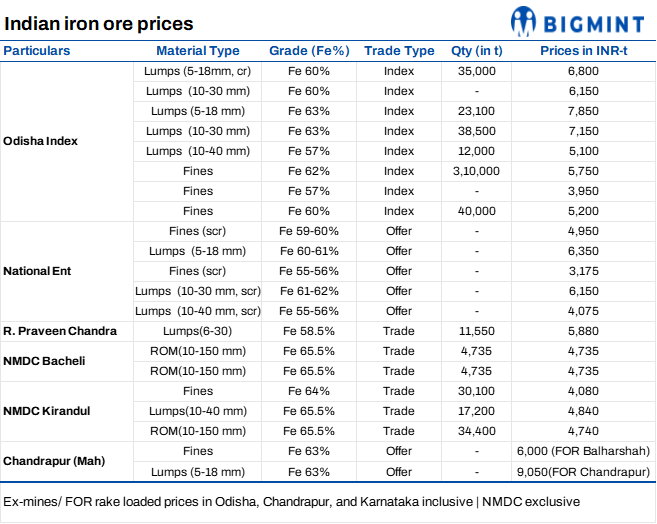The image size is (657, 524).
Task: Click the Chandrapur (Mah) row label
Action: 54,461
